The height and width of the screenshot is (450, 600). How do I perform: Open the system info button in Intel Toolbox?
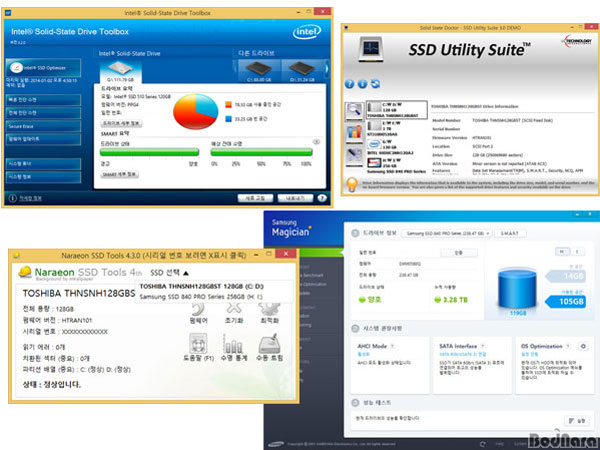43,177
